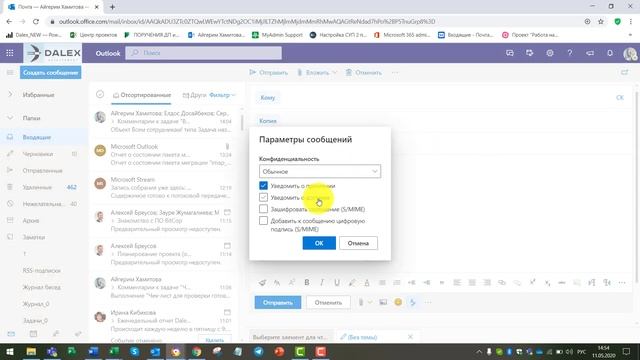Viewport: 640px width, 360px height.
Task: Open the Конфиденциальность dropdown showing Обычное
Action: 320,171
